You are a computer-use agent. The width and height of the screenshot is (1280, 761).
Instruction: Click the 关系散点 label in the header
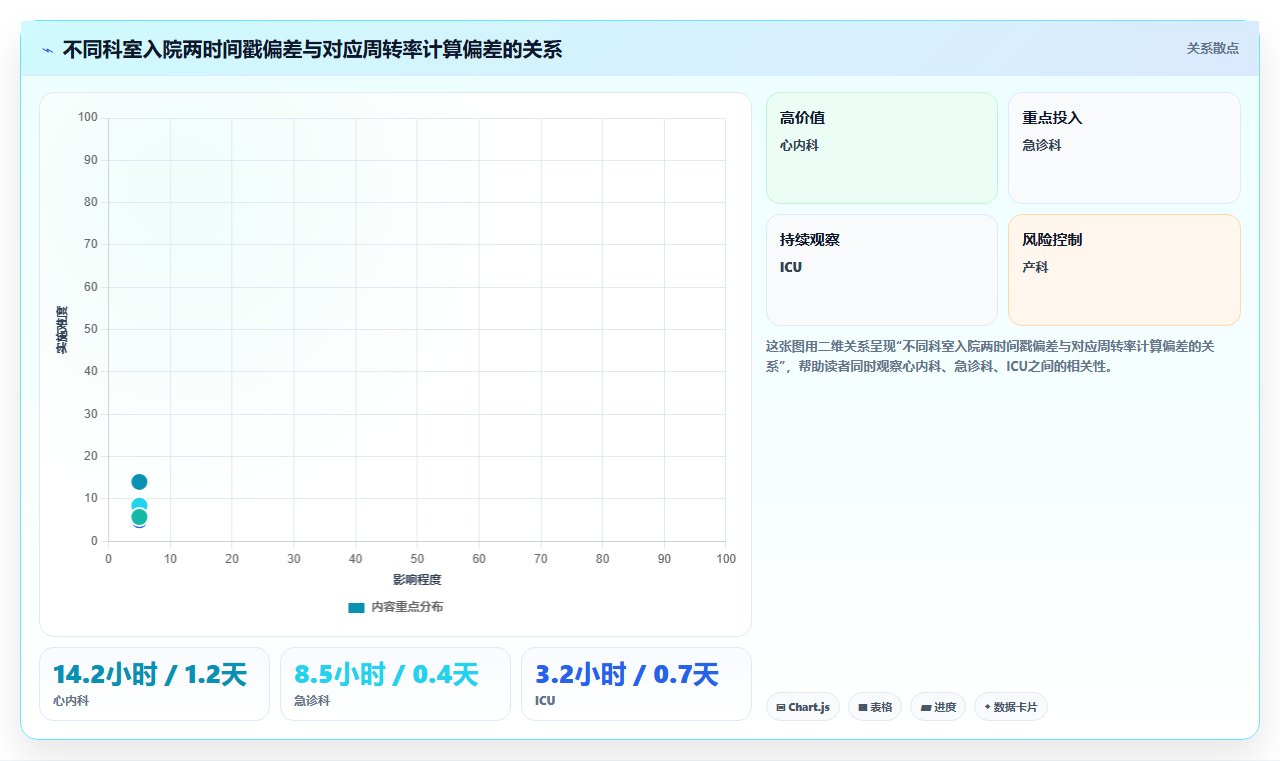pos(1212,48)
